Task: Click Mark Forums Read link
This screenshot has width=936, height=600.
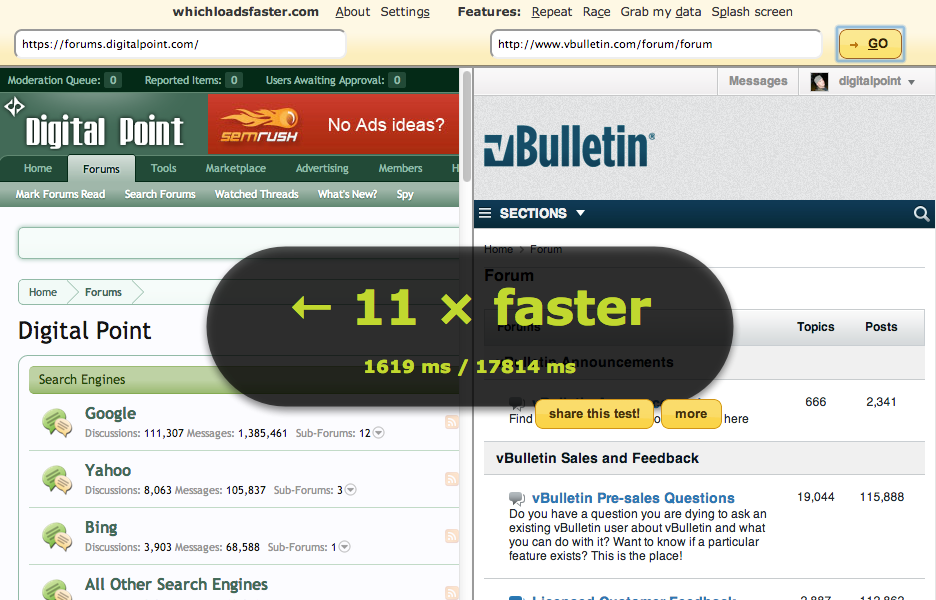Action: (60, 194)
